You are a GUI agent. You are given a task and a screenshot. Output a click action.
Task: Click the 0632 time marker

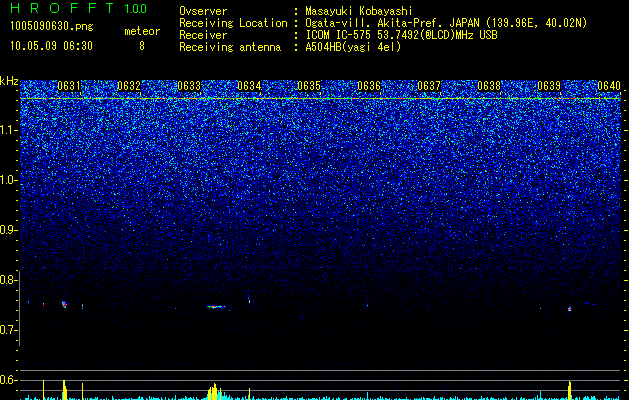pyautogui.click(x=129, y=86)
